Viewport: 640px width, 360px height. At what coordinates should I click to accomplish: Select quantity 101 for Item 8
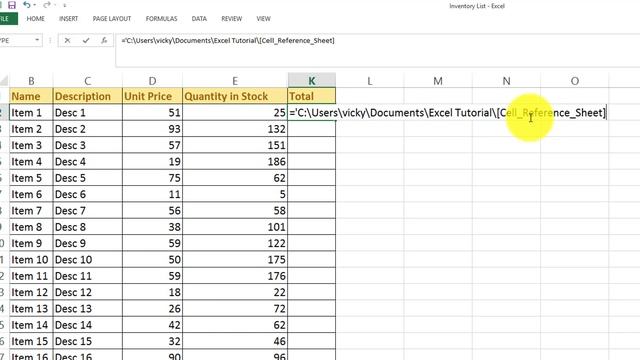(x=235, y=227)
